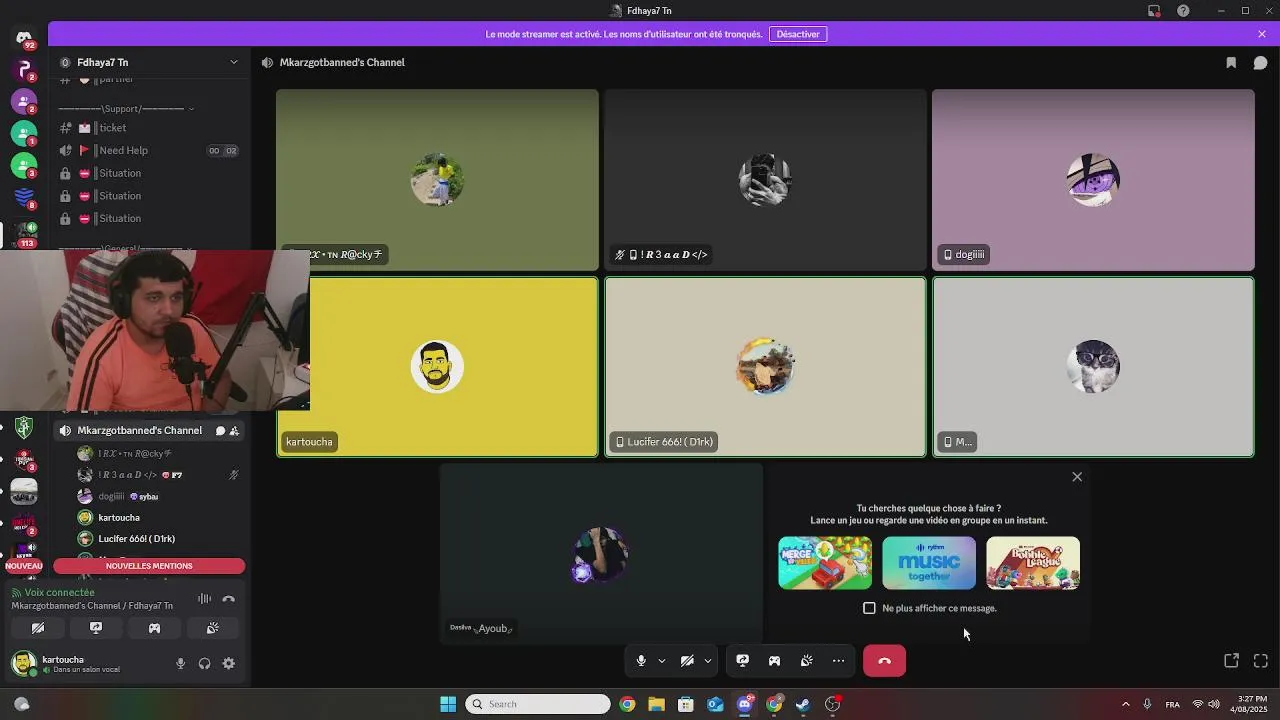The width and height of the screenshot is (1280, 720).
Task: Select kartoucha in voice member list
Action: pyautogui.click(x=160, y=518)
